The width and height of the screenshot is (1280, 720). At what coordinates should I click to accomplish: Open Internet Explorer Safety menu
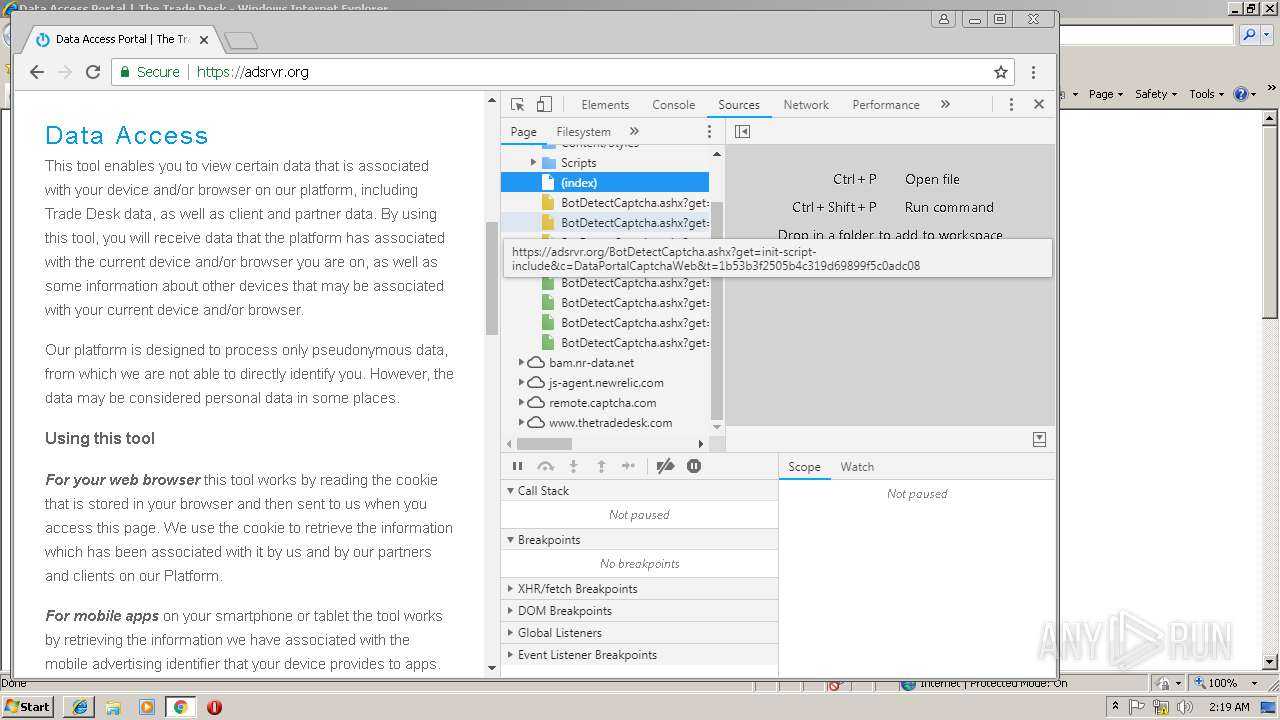coord(1156,94)
